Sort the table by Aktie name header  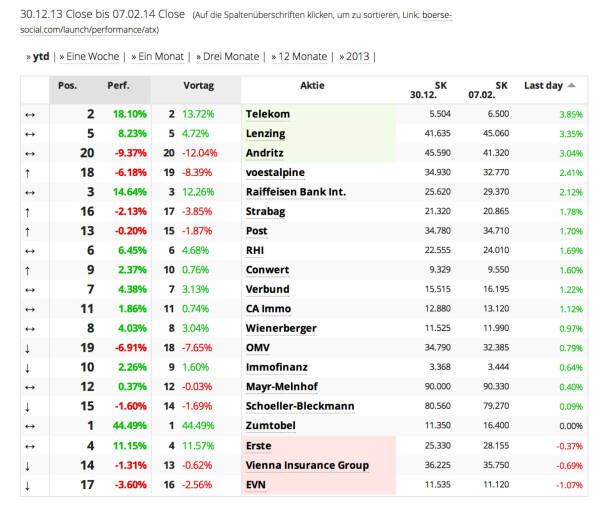(312, 86)
